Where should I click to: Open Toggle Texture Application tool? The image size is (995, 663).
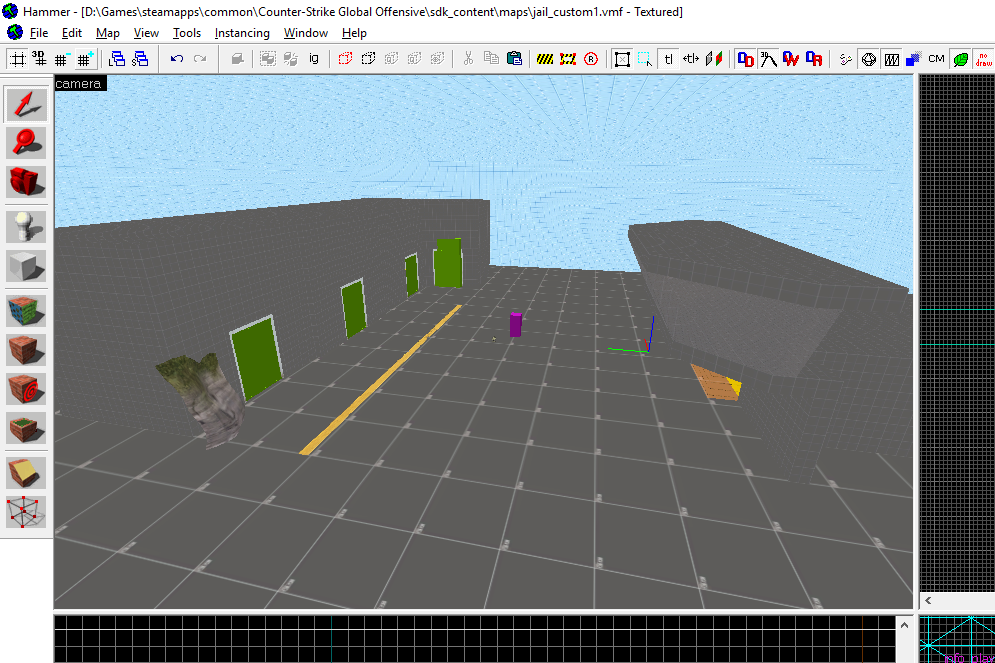(x=26, y=311)
